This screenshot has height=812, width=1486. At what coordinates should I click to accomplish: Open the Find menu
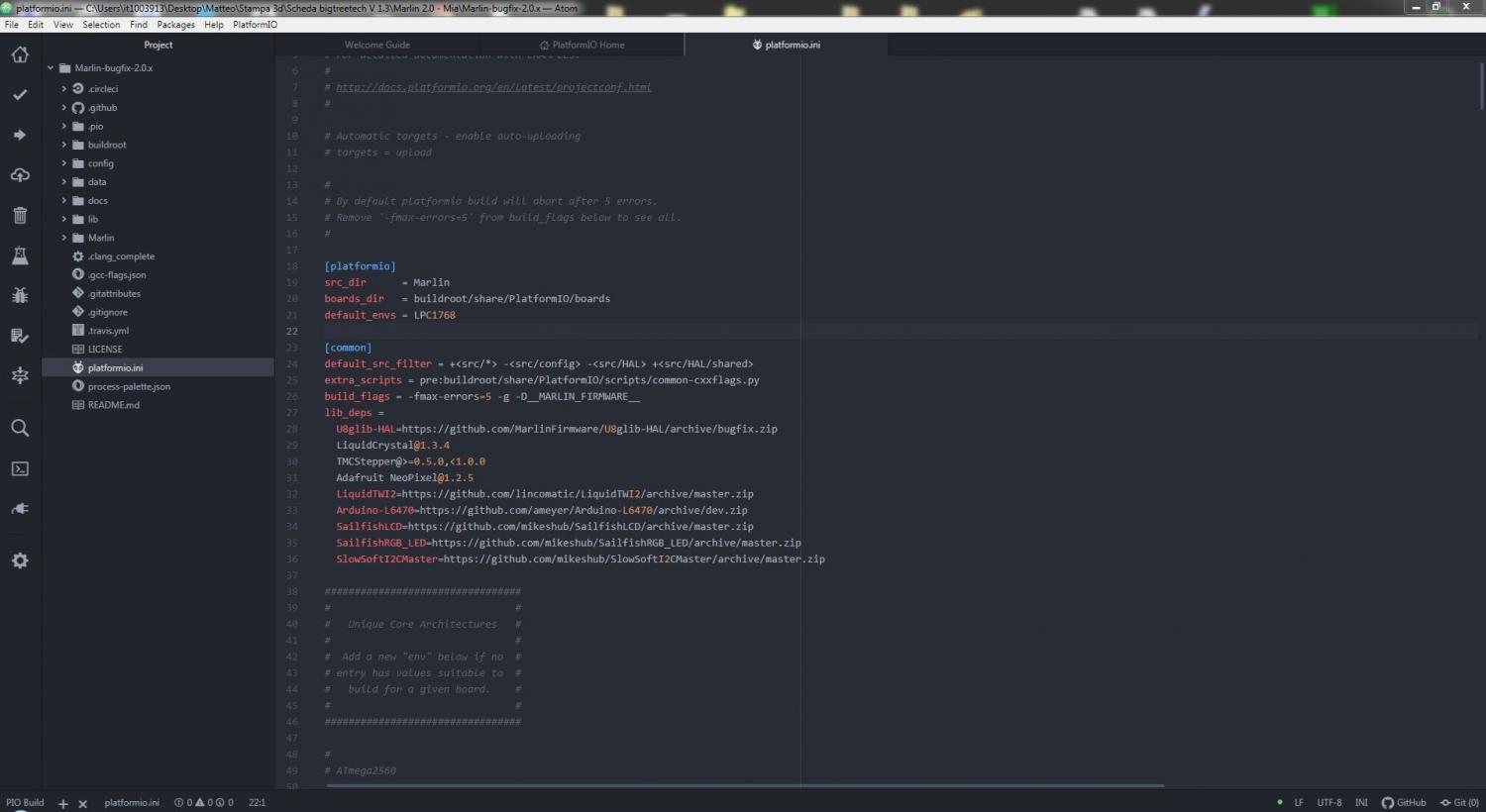[x=139, y=25]
